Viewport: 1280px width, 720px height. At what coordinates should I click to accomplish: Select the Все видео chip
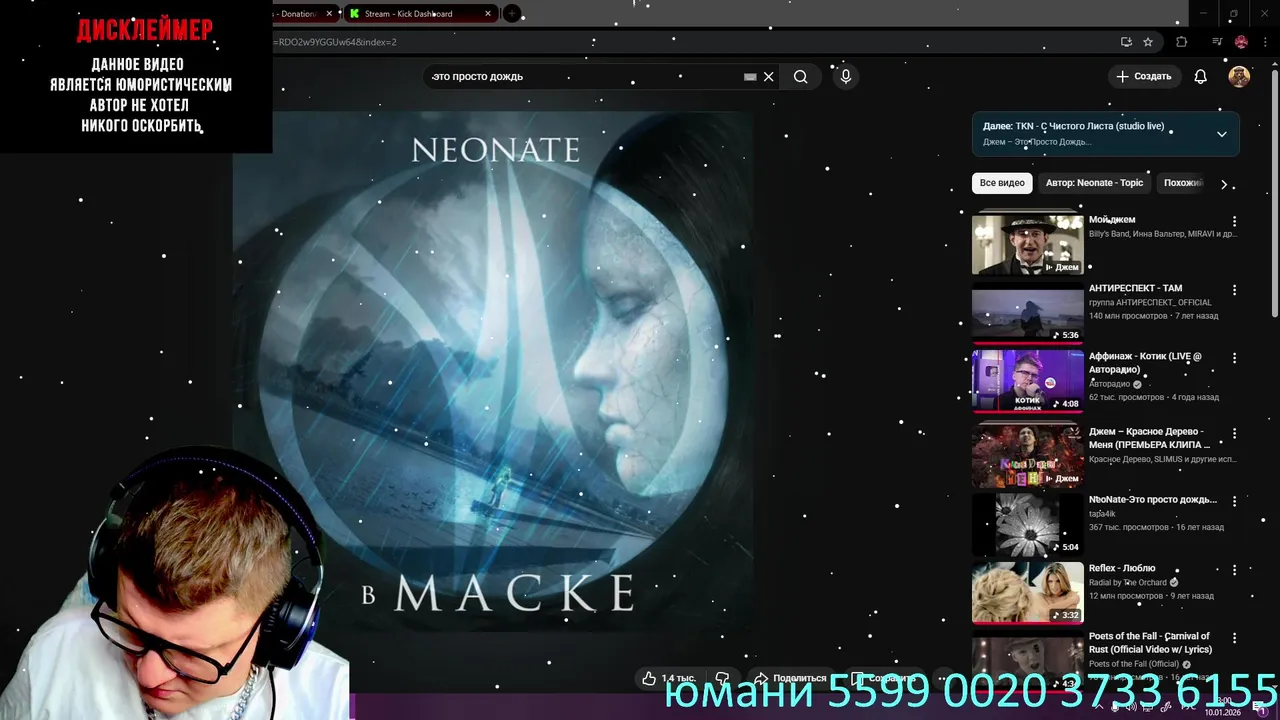pyautogui.click(x=1002, y=183)
